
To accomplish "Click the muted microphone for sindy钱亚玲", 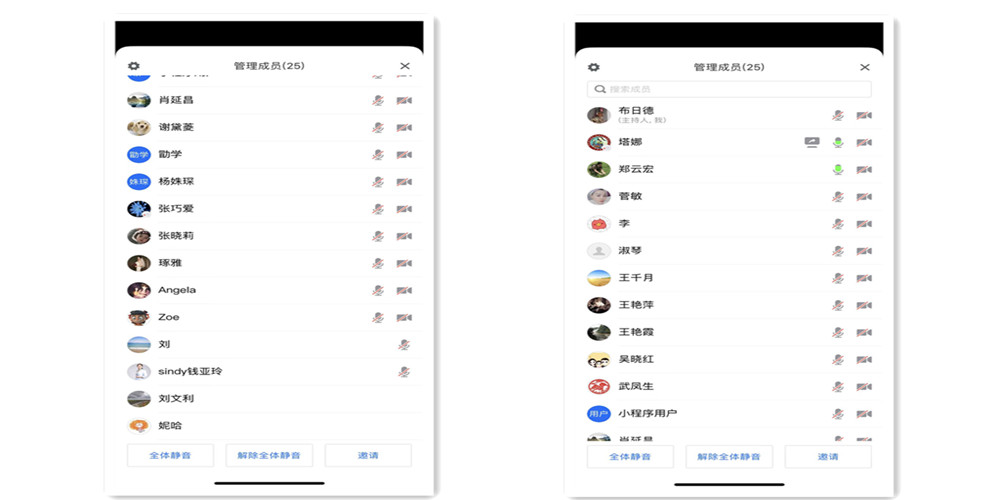I will [404, 371].
